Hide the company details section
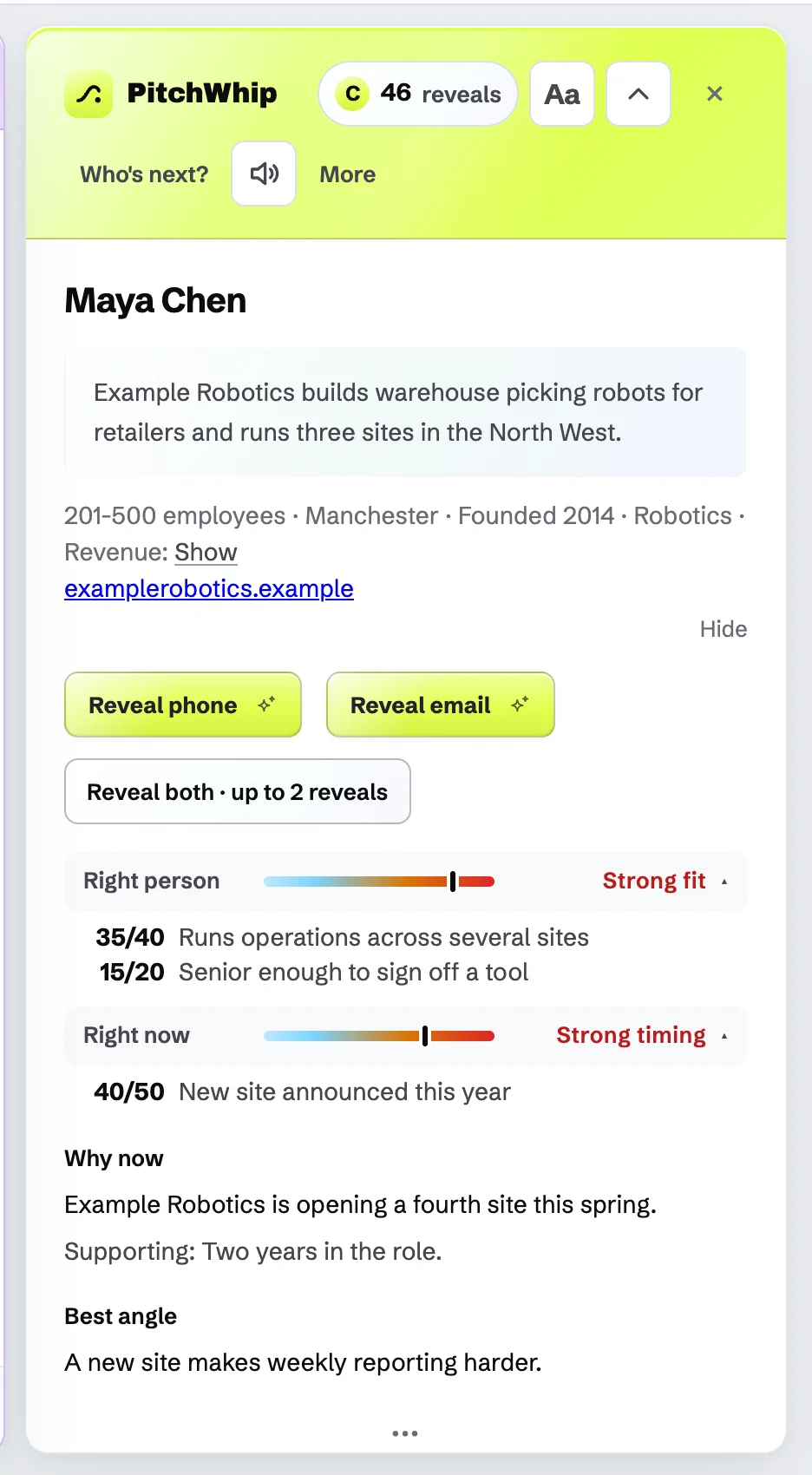This screenshot has height=1475, width=812. [724, 629]
